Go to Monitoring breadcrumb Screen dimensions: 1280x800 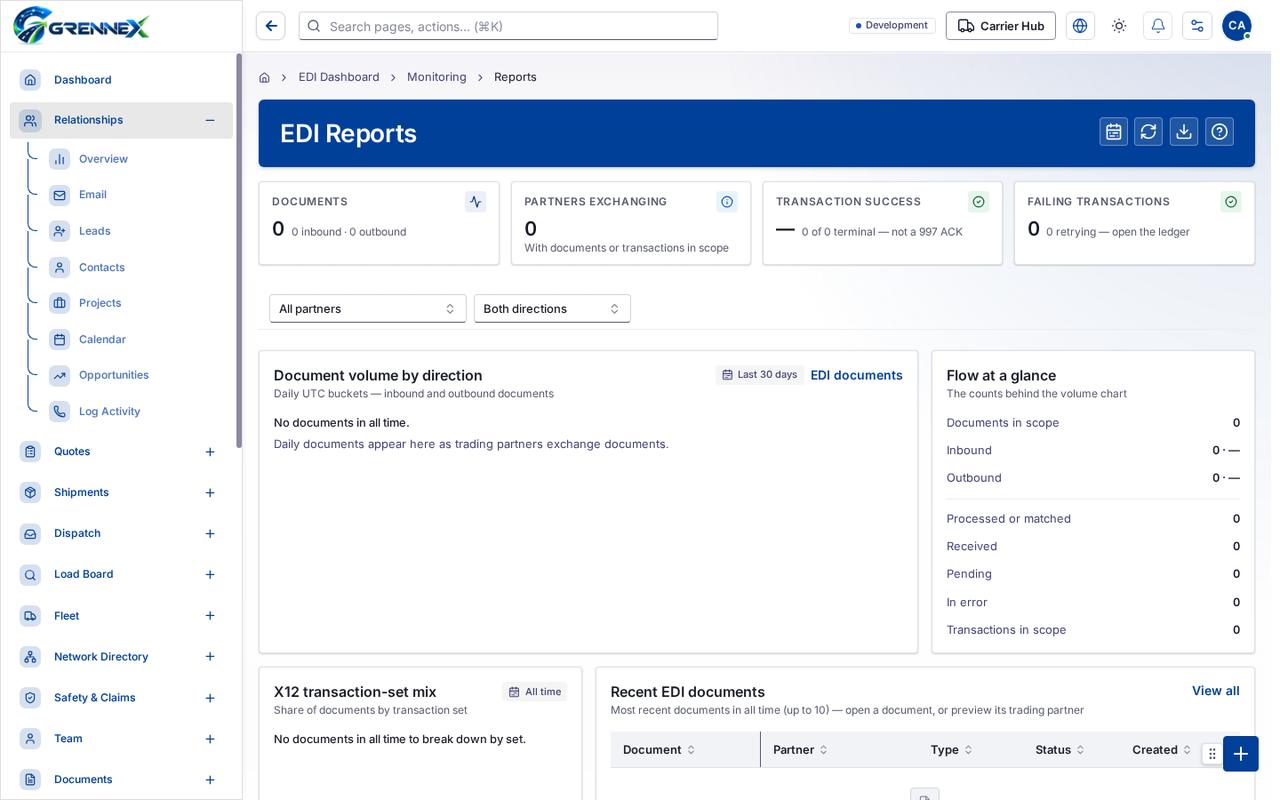[x=437, y=77]
